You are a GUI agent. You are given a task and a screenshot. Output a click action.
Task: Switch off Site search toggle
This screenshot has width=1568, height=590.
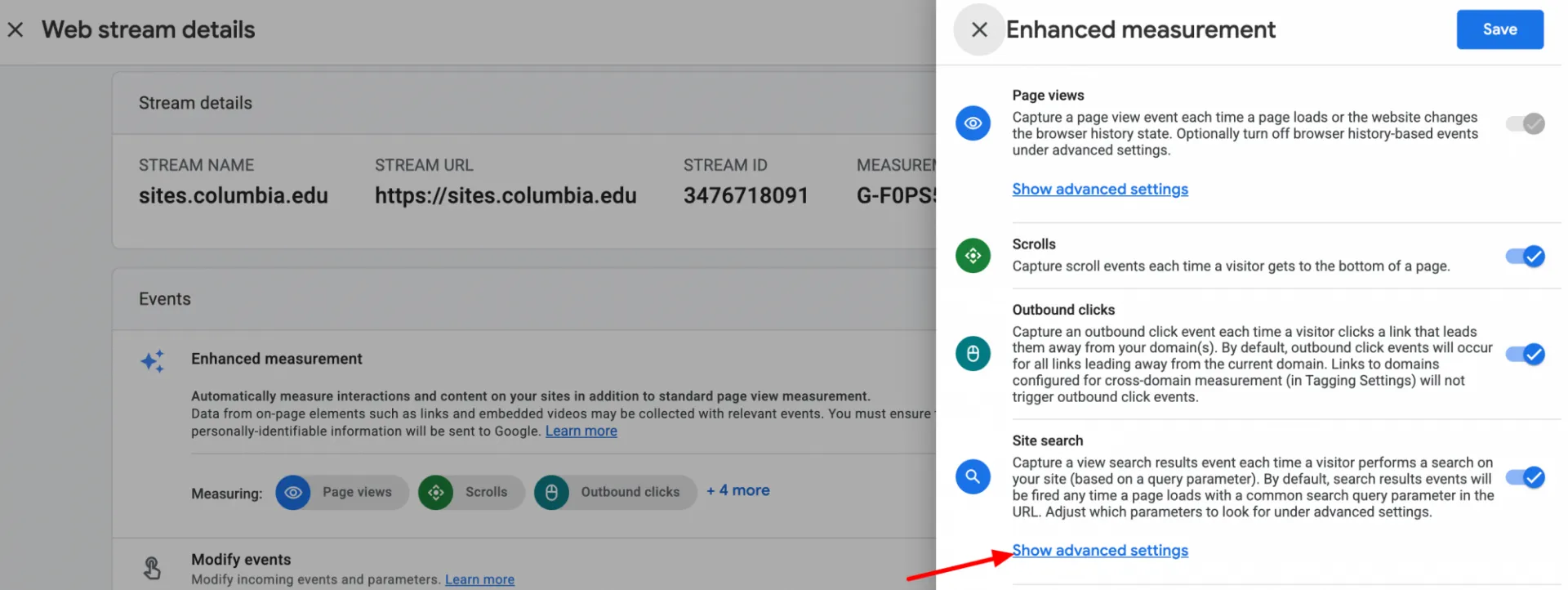1525,477
